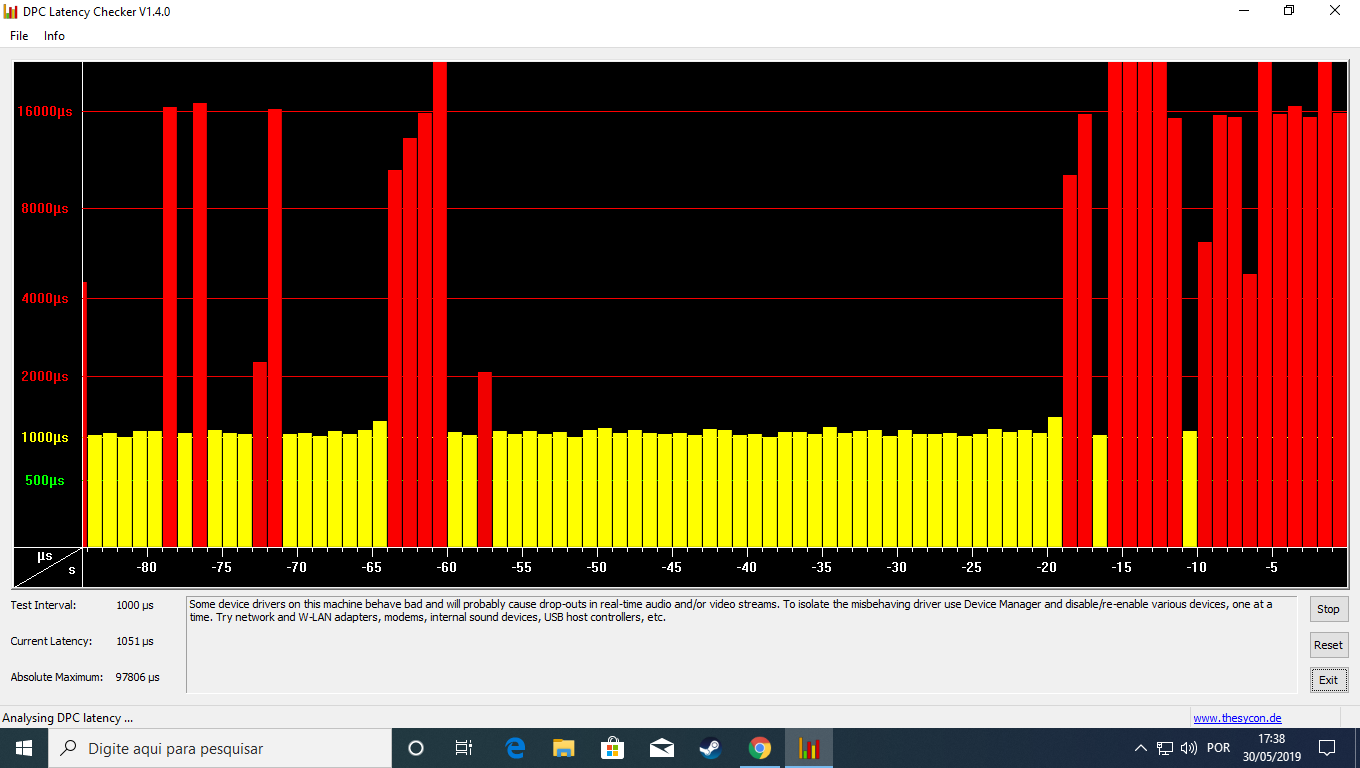Click the 500µs axis label
Image resolution: width=1360 pixels, height=768 pixels.
[45, 481]
